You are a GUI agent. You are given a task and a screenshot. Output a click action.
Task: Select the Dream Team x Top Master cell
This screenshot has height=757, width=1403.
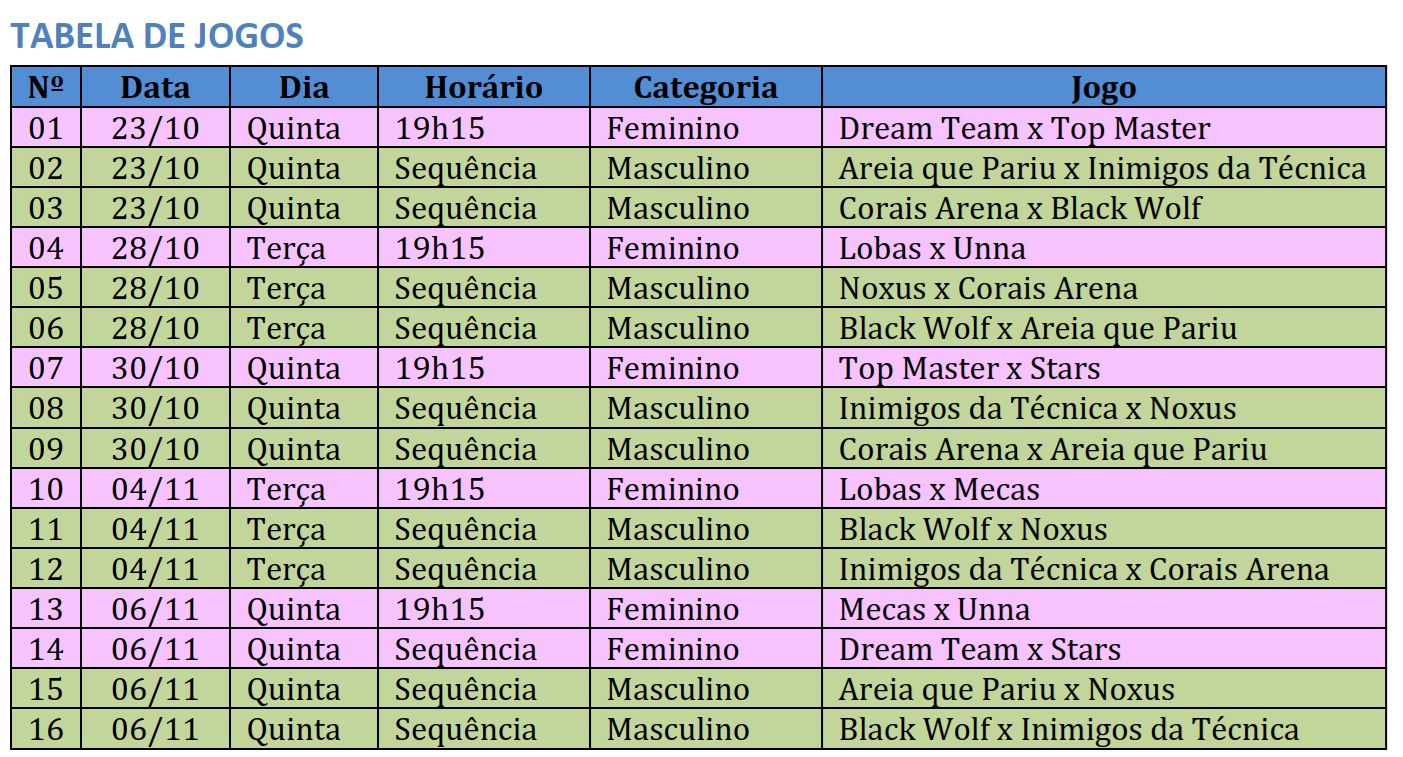(x=1024, y=128)
